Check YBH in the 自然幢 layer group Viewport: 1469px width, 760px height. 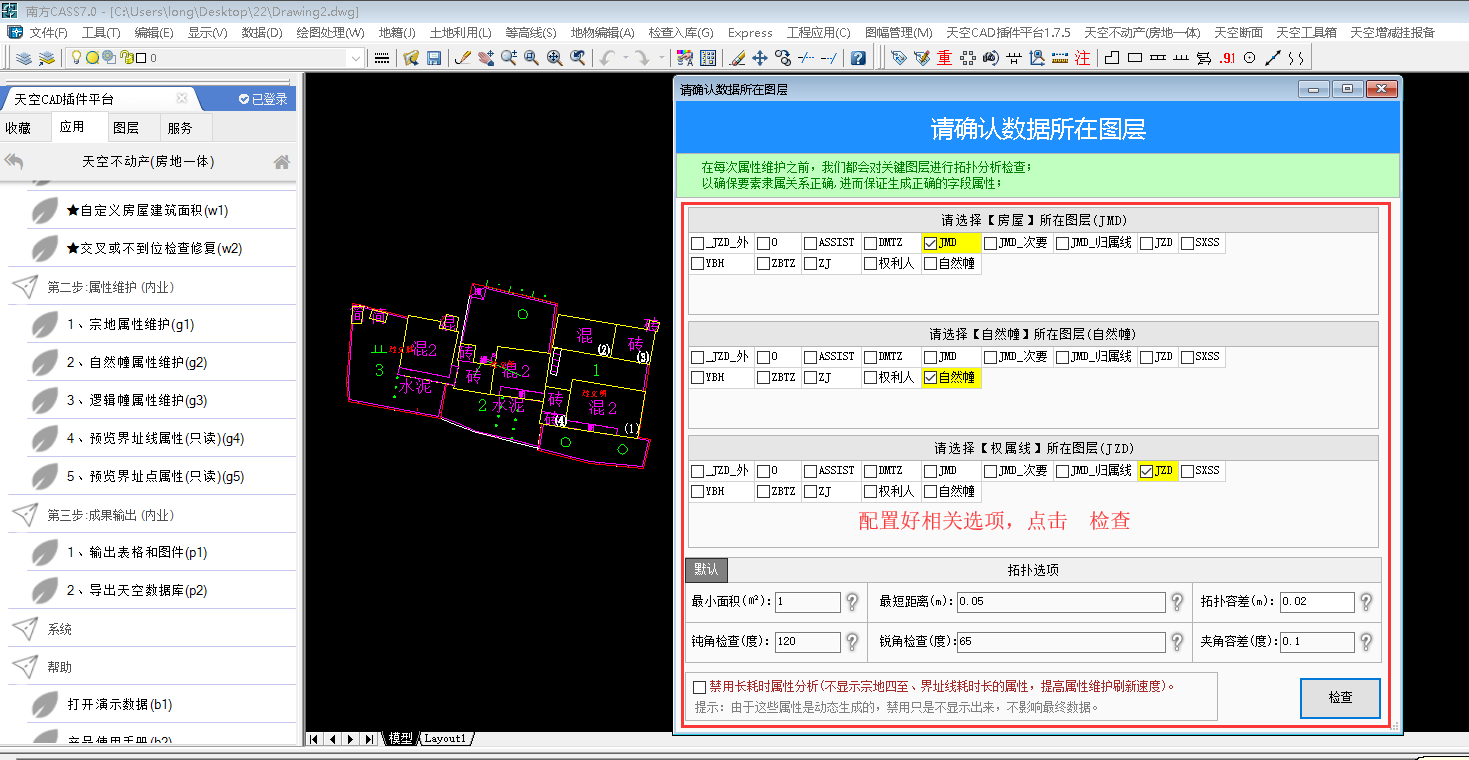click(697, 378)
